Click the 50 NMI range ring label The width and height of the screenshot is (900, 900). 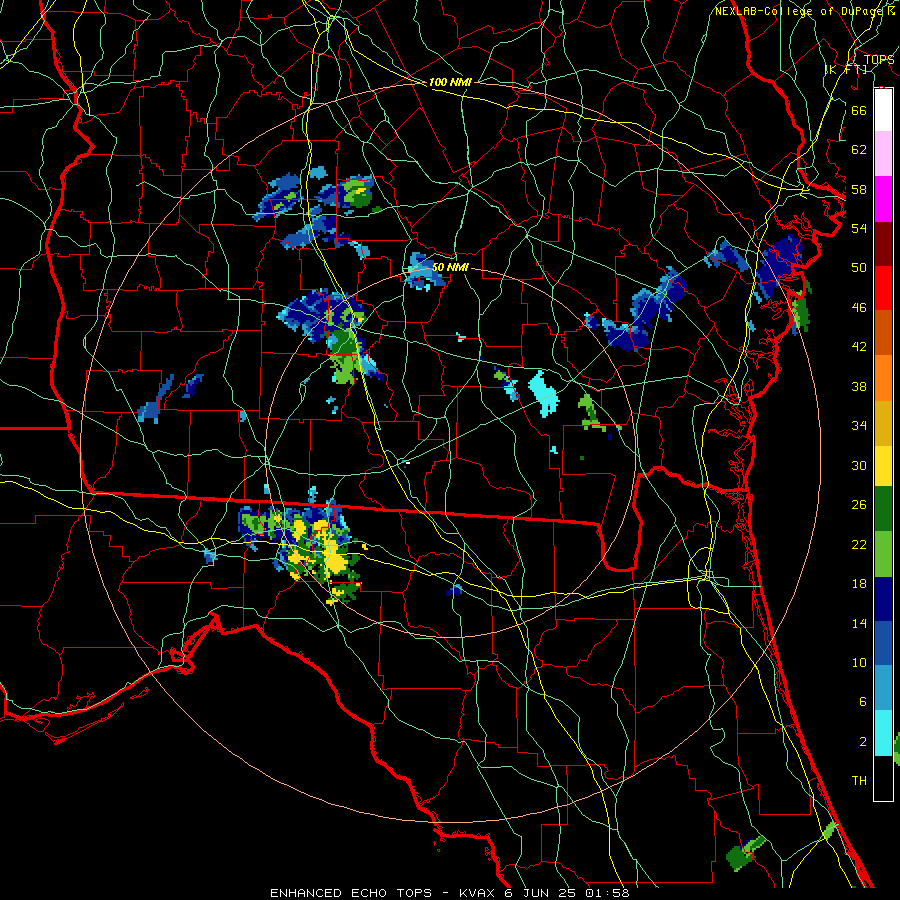point(450,267)
